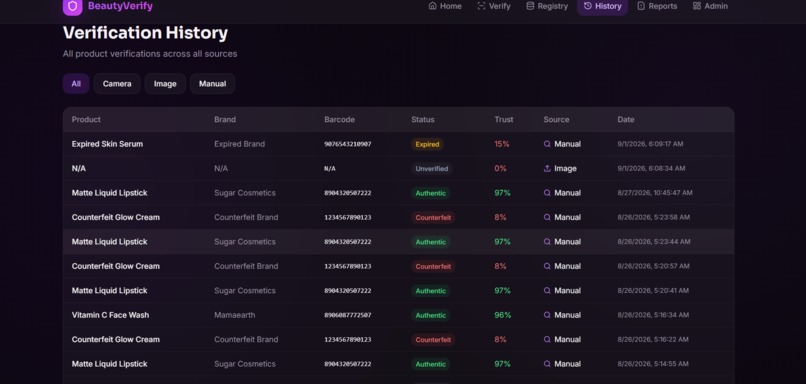Click the search icon in Expired Skin Serum row
Image resolution: width=806 pixels, height=384 pixels.
[x=547, y=144]
